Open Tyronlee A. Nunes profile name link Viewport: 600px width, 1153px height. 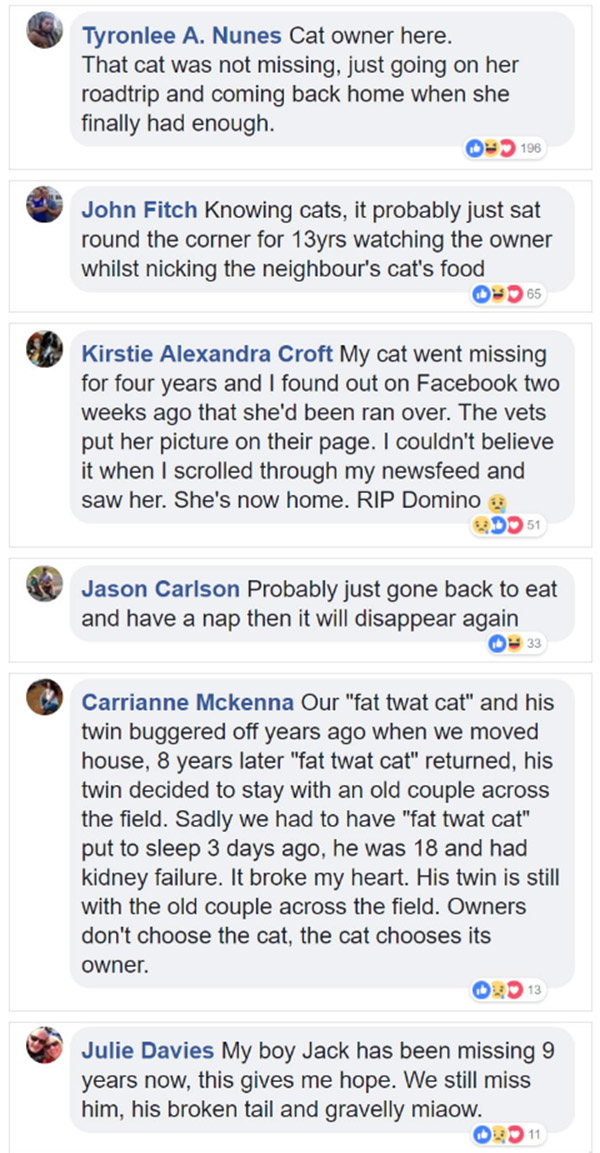pos(182,37)
